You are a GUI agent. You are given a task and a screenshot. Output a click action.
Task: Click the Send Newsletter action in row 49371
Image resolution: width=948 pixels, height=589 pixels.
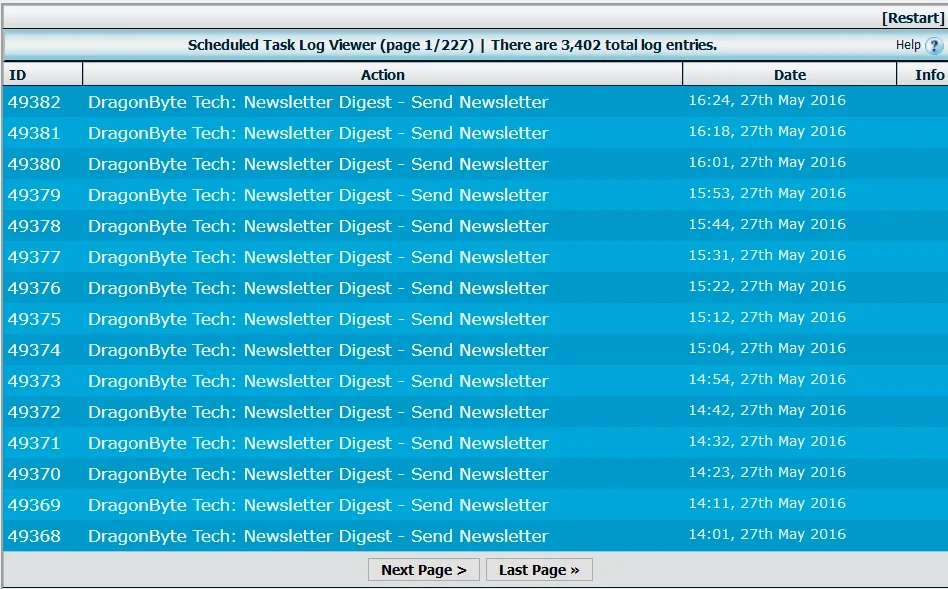click(x=318, y=443)
